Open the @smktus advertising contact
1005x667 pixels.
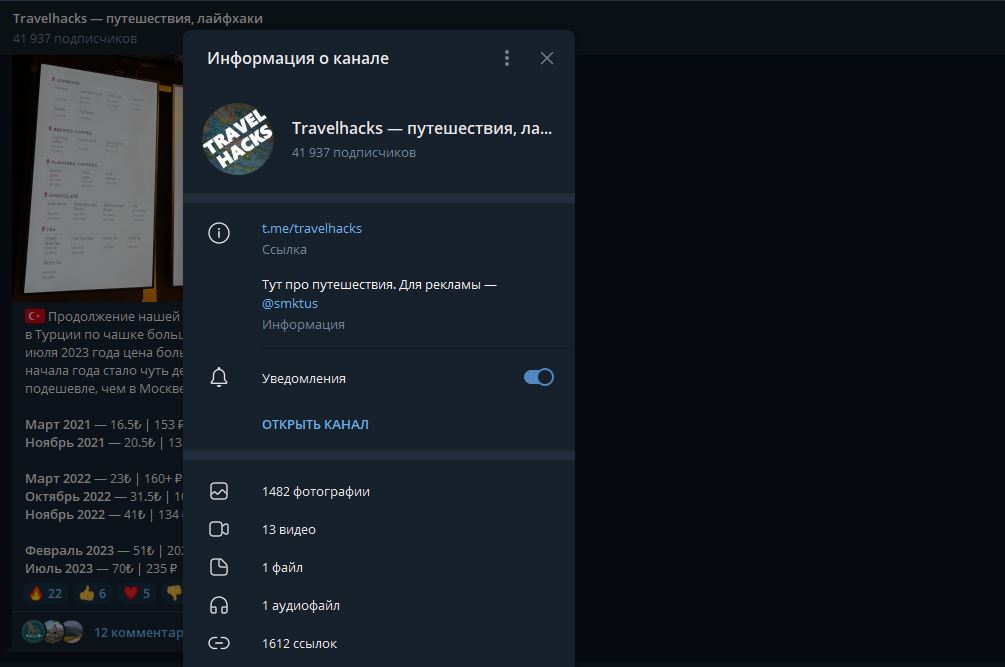point(290,303)
